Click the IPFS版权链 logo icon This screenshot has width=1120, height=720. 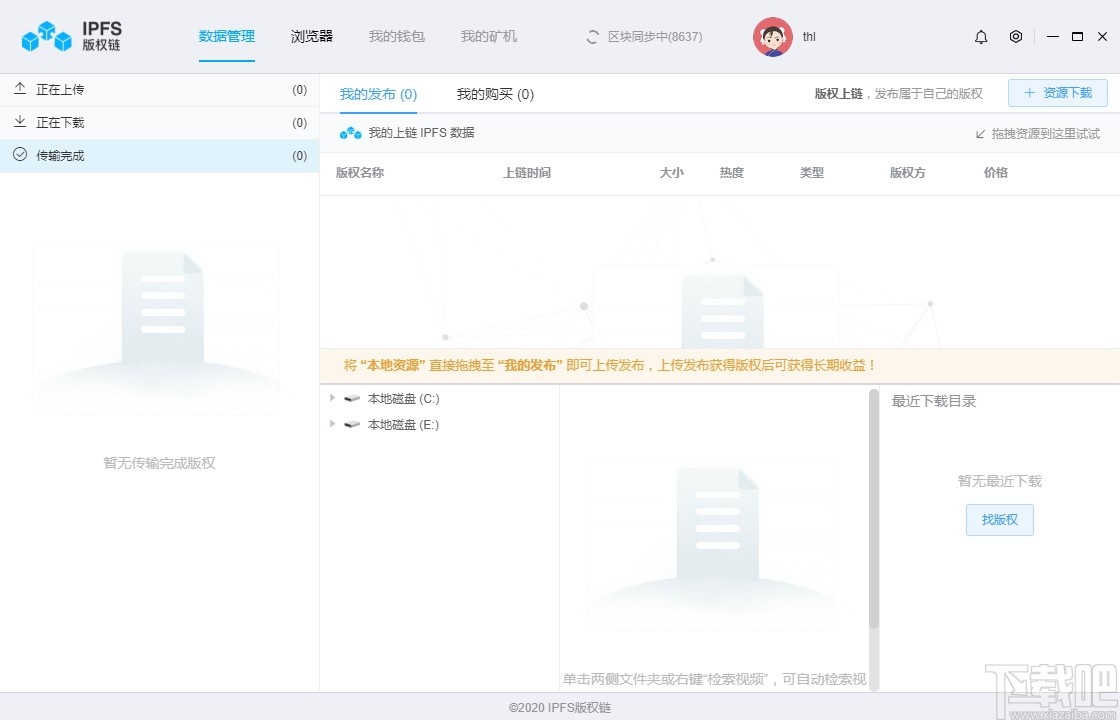[45, 36]
